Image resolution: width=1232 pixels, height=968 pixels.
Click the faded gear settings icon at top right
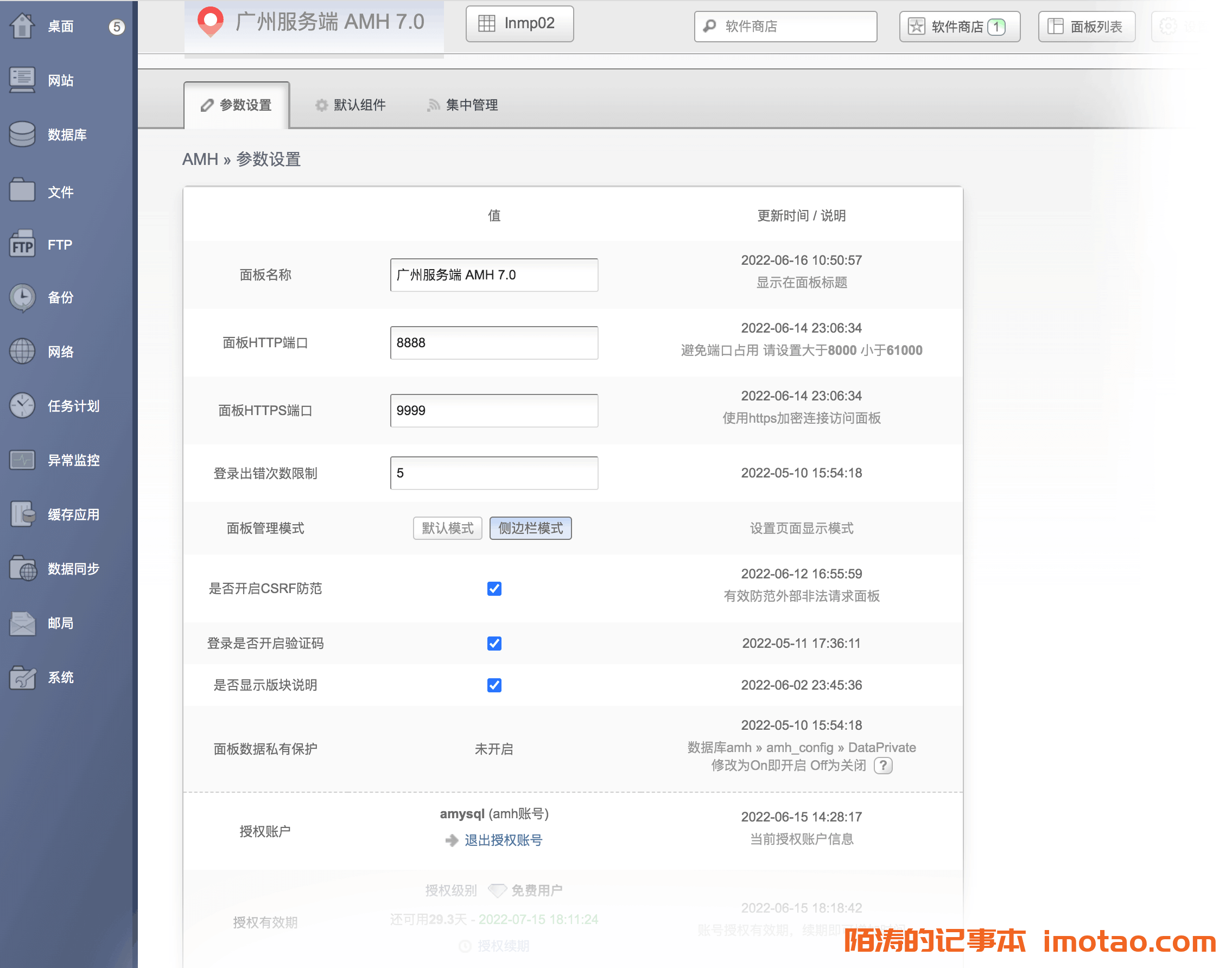pos(1167,26)
